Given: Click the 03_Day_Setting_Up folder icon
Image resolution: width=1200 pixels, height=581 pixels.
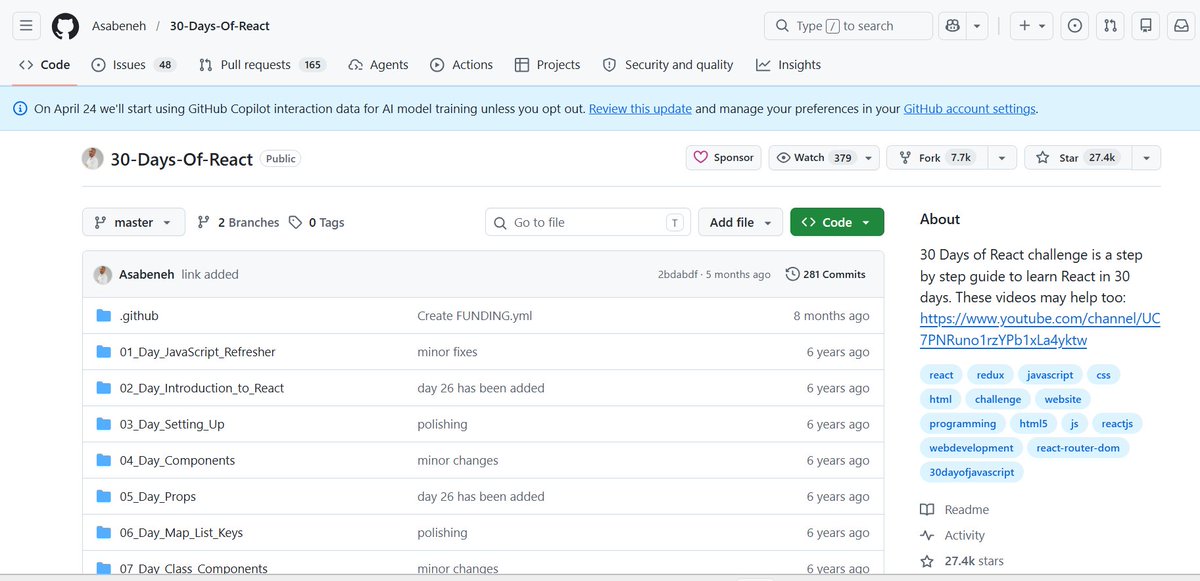Looking at the screenshot, I should click(x=103, y=424).
